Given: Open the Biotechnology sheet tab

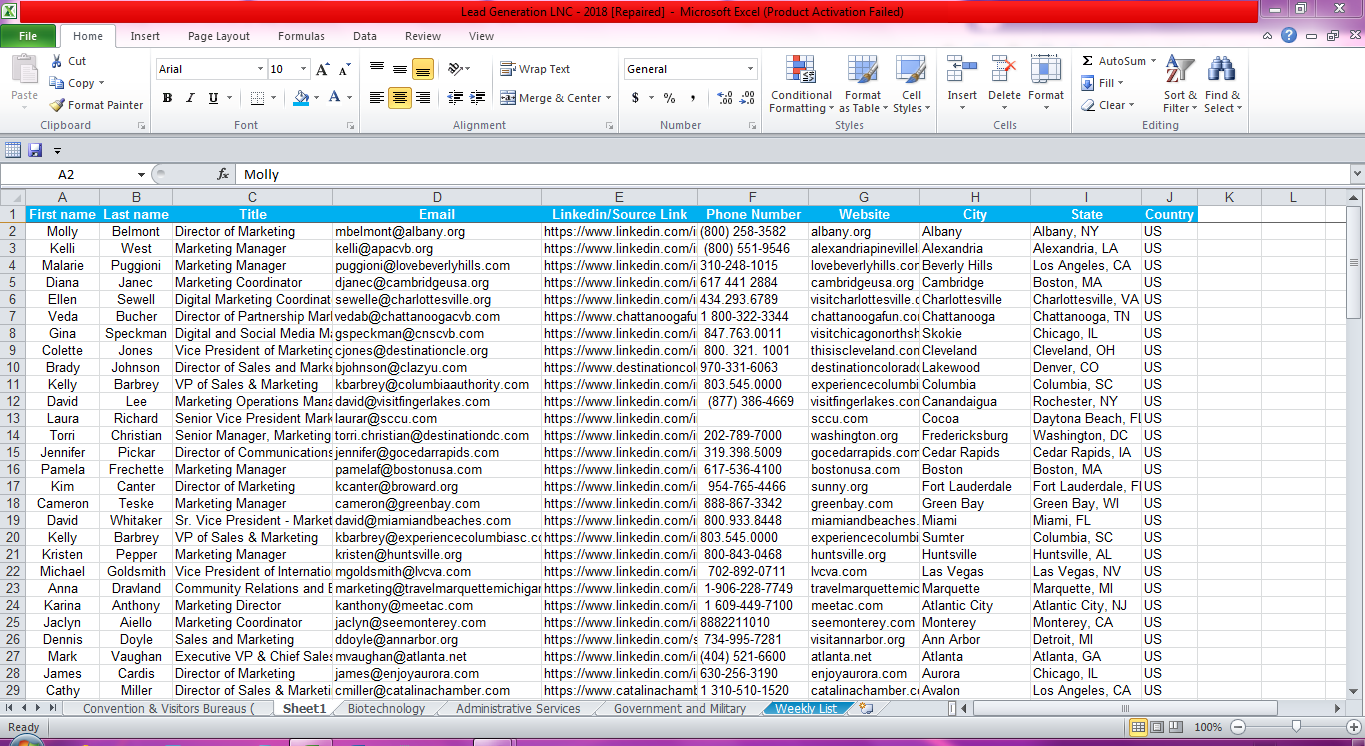Looking at the screenshot, I should tap(386, 708).
